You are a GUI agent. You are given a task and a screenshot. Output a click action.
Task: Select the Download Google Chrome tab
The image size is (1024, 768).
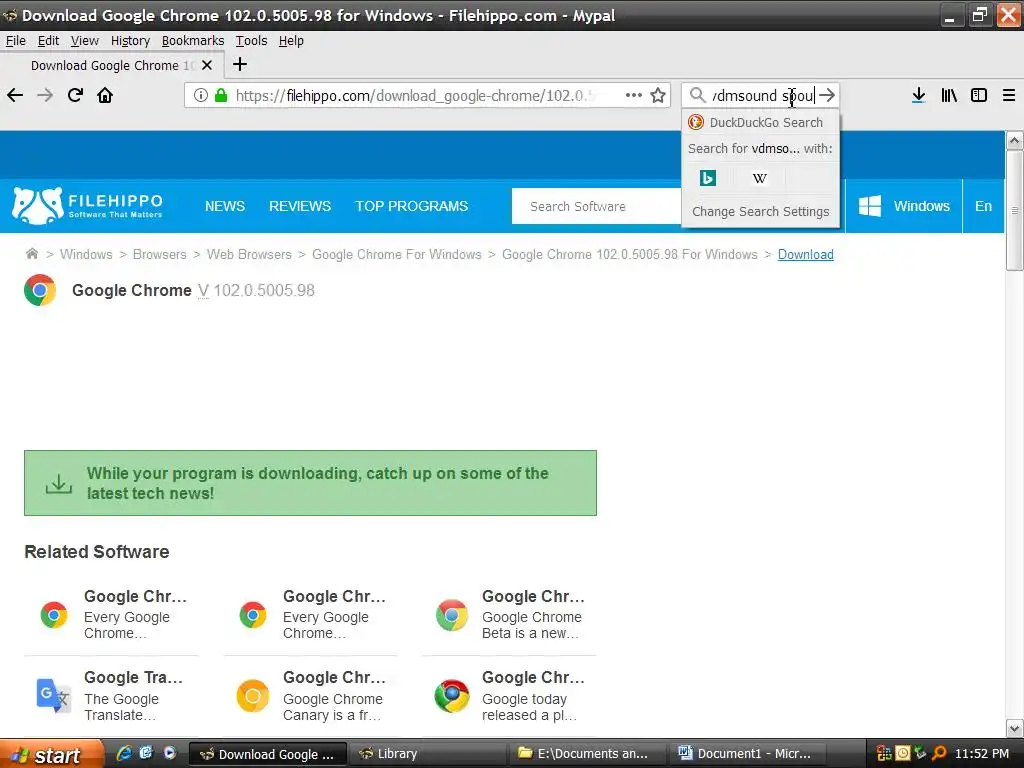112,65
